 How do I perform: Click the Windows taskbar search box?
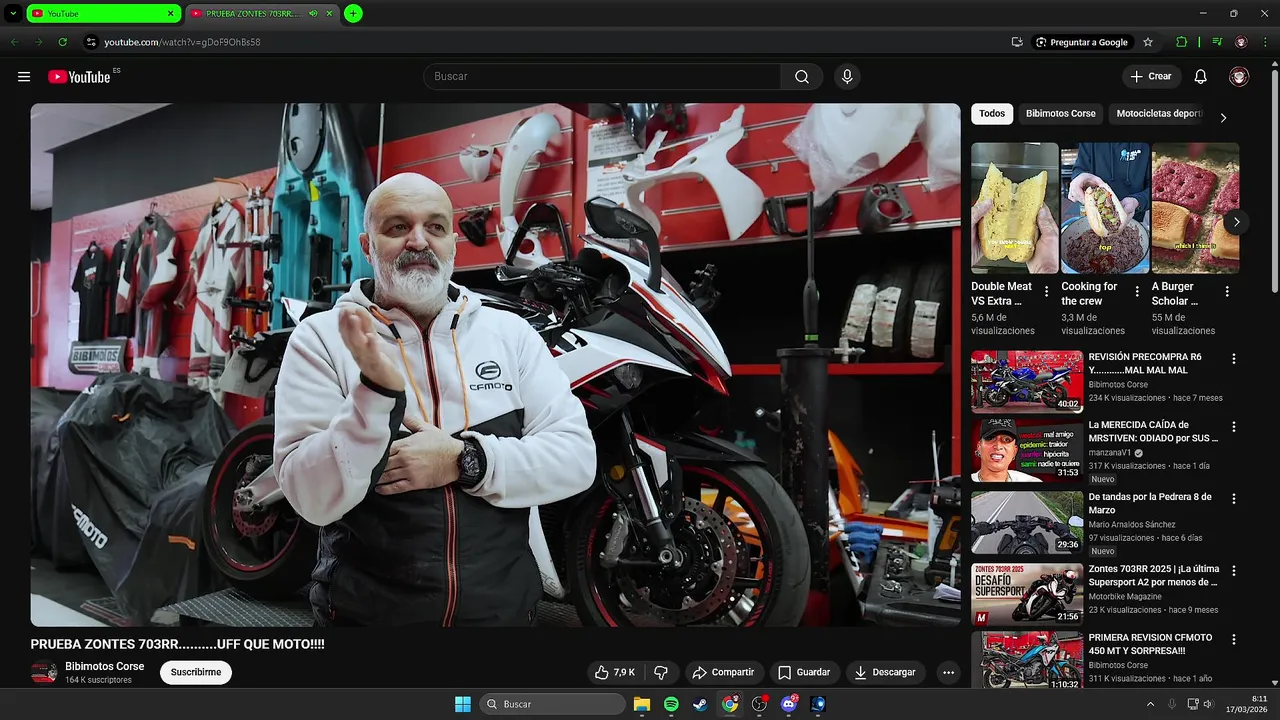552,704
